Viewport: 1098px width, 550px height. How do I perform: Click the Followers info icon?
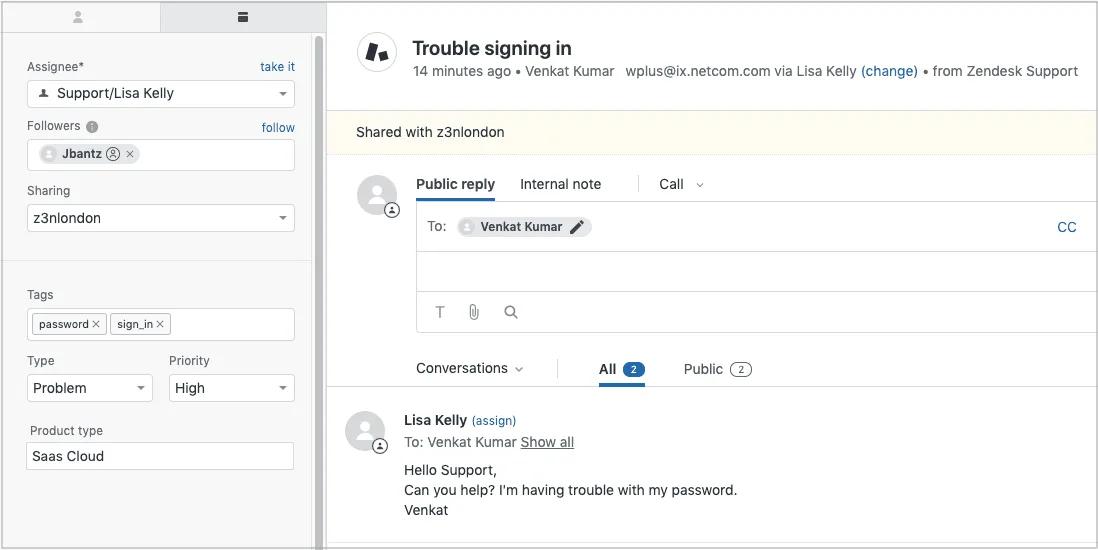click(92, 127)
